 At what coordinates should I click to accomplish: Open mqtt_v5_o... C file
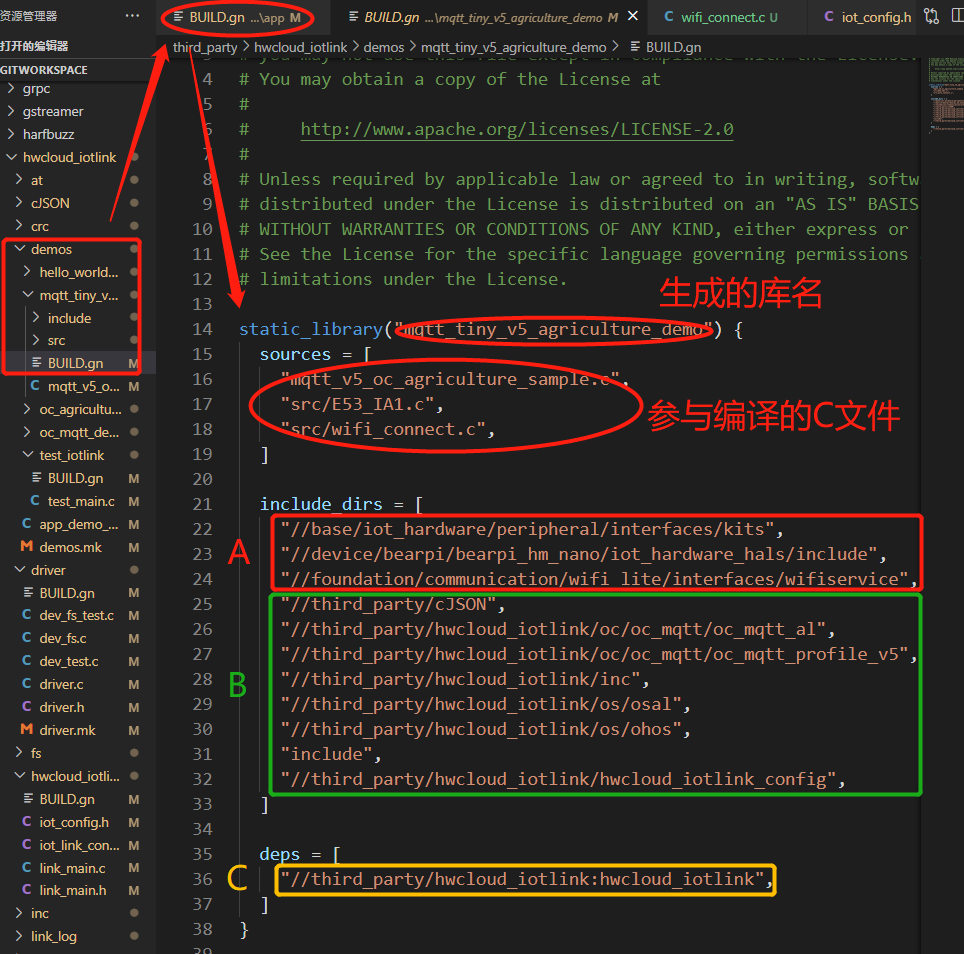pos(77,386)
